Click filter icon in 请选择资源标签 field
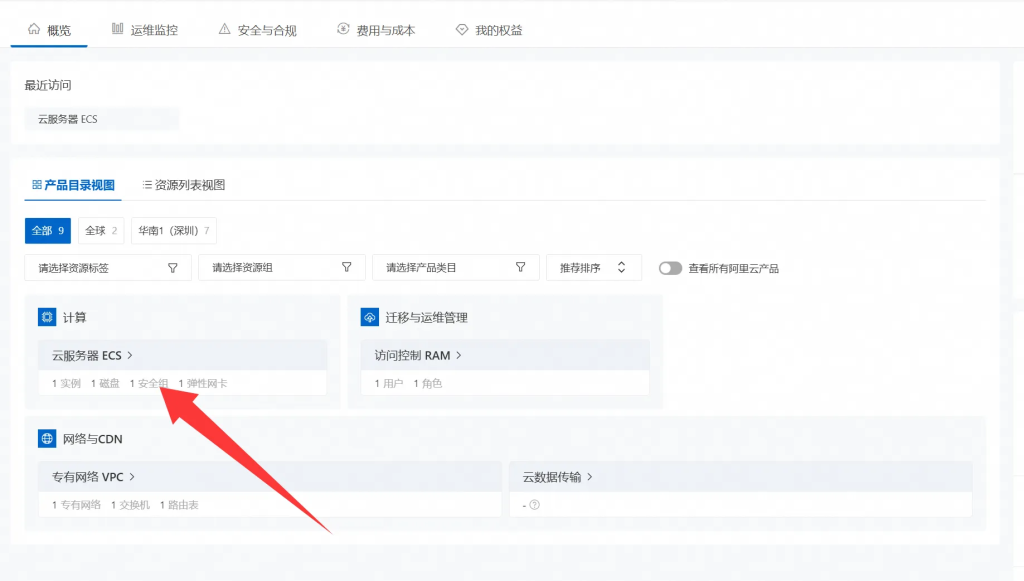 point(172,268)
